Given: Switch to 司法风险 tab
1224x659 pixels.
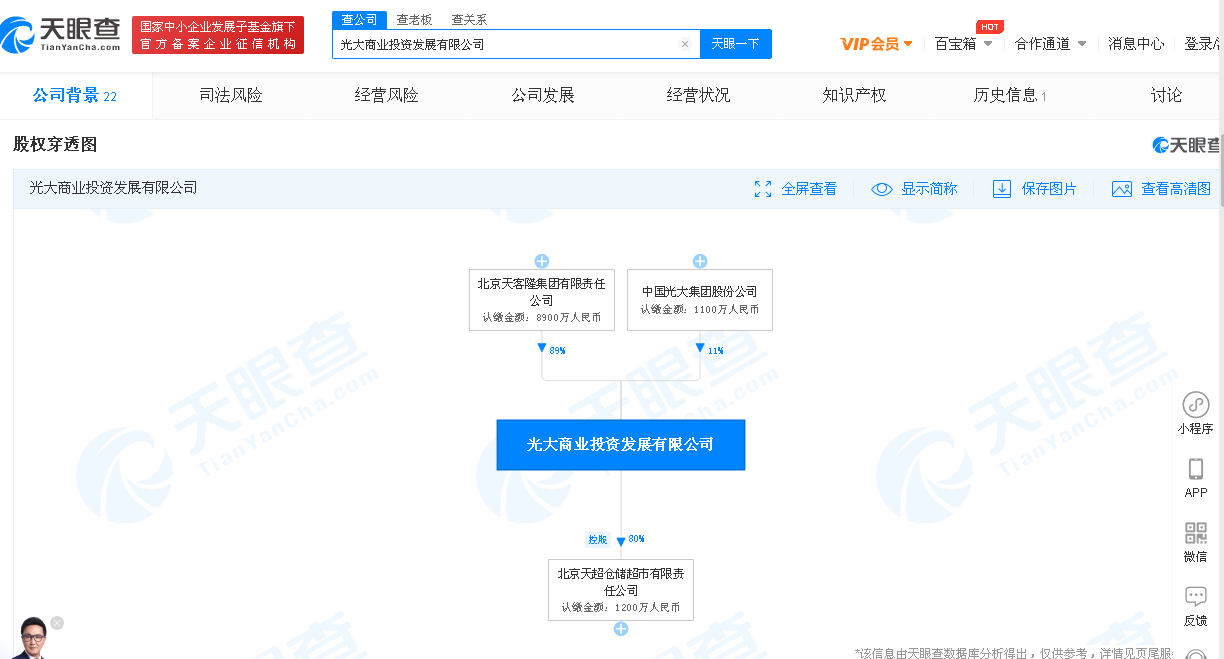Looking at the screenshot, I should click(231, 96).
